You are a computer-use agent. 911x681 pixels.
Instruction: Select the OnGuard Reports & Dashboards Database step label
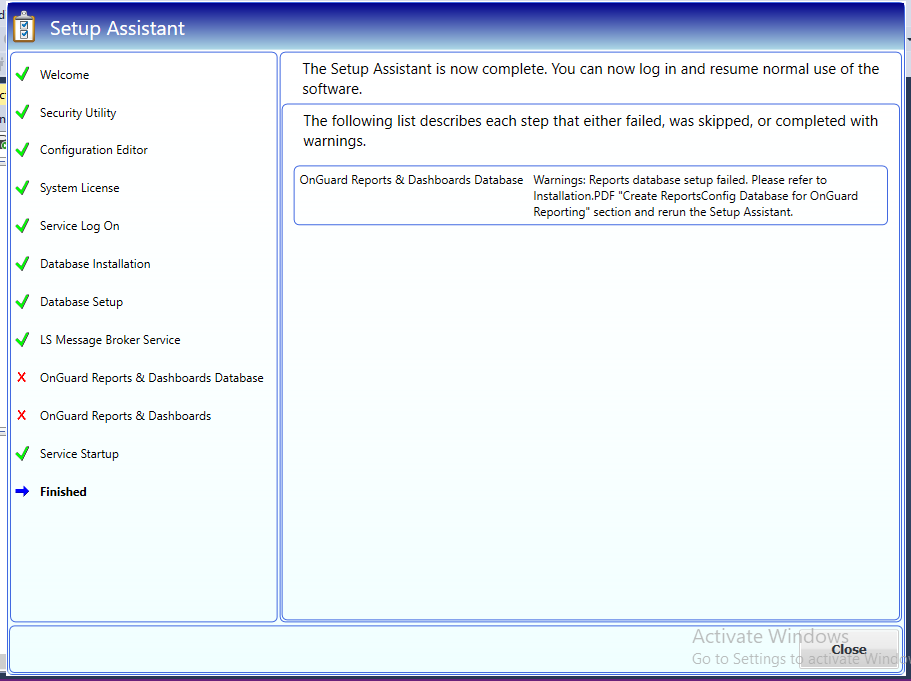click(152, 378)
